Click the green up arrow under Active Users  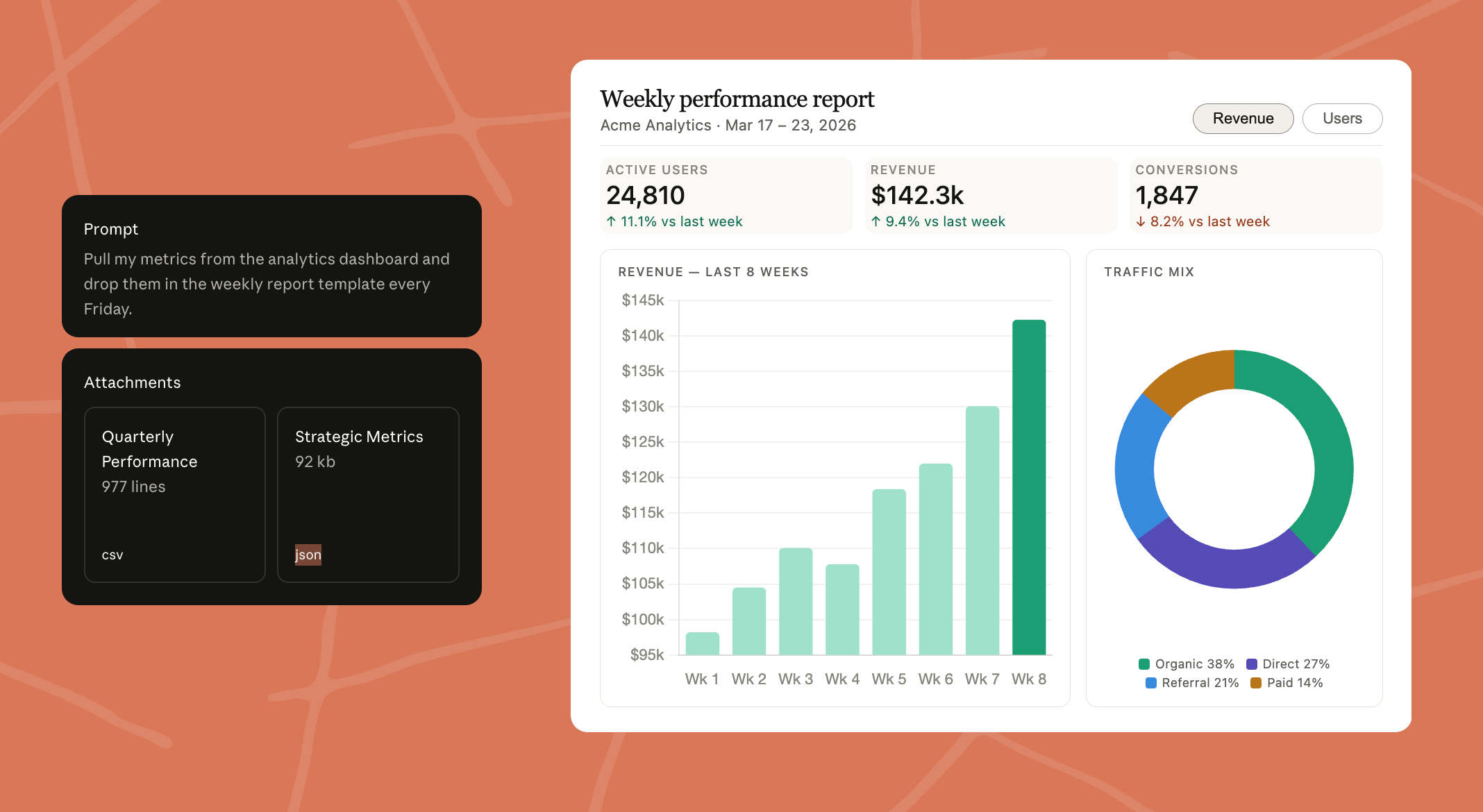(x=611, y=221)
